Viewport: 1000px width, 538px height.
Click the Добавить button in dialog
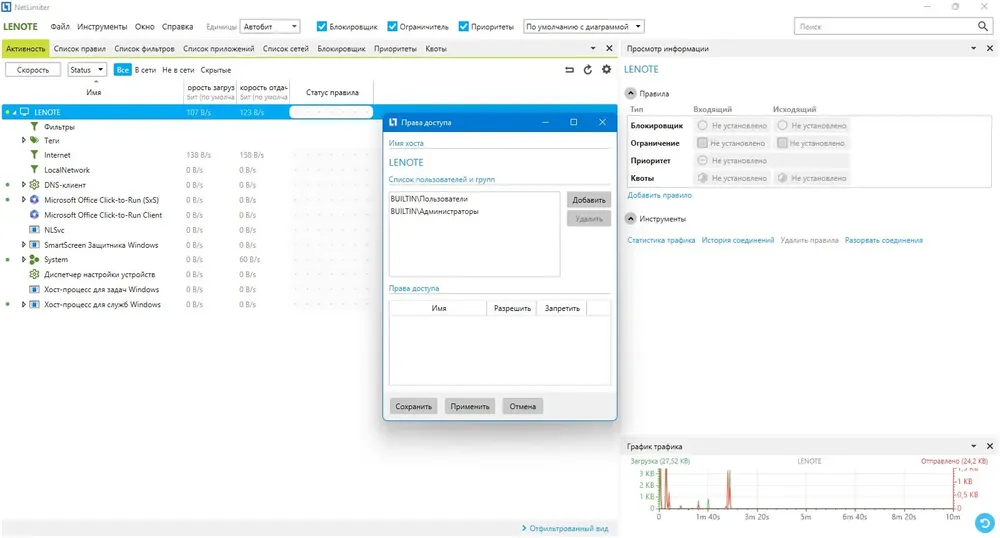click(x=589, y=200)
